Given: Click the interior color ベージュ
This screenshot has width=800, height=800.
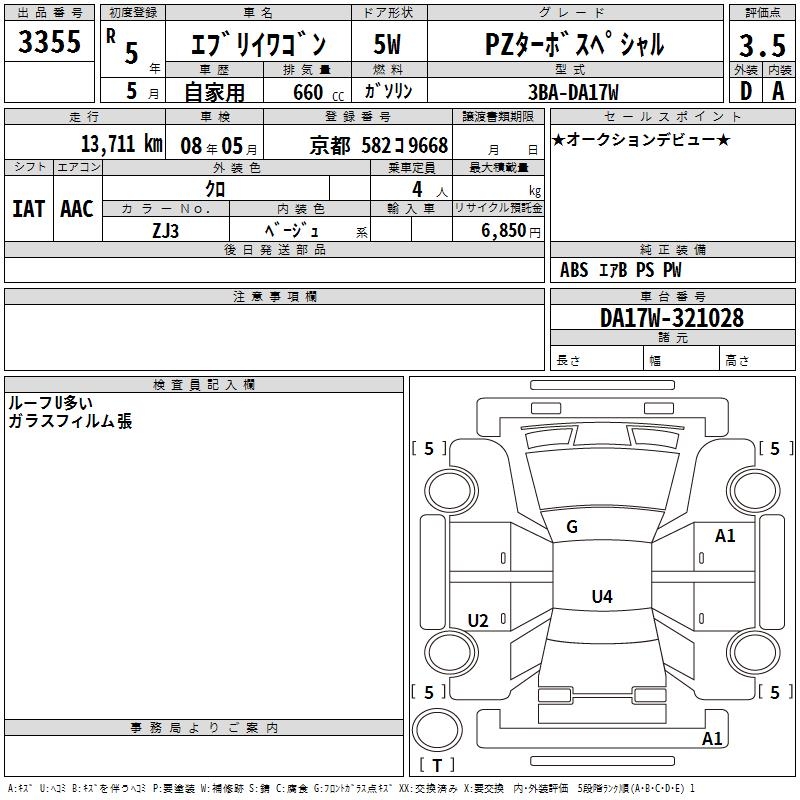Looking at the screenshot, I should (291, 231).
